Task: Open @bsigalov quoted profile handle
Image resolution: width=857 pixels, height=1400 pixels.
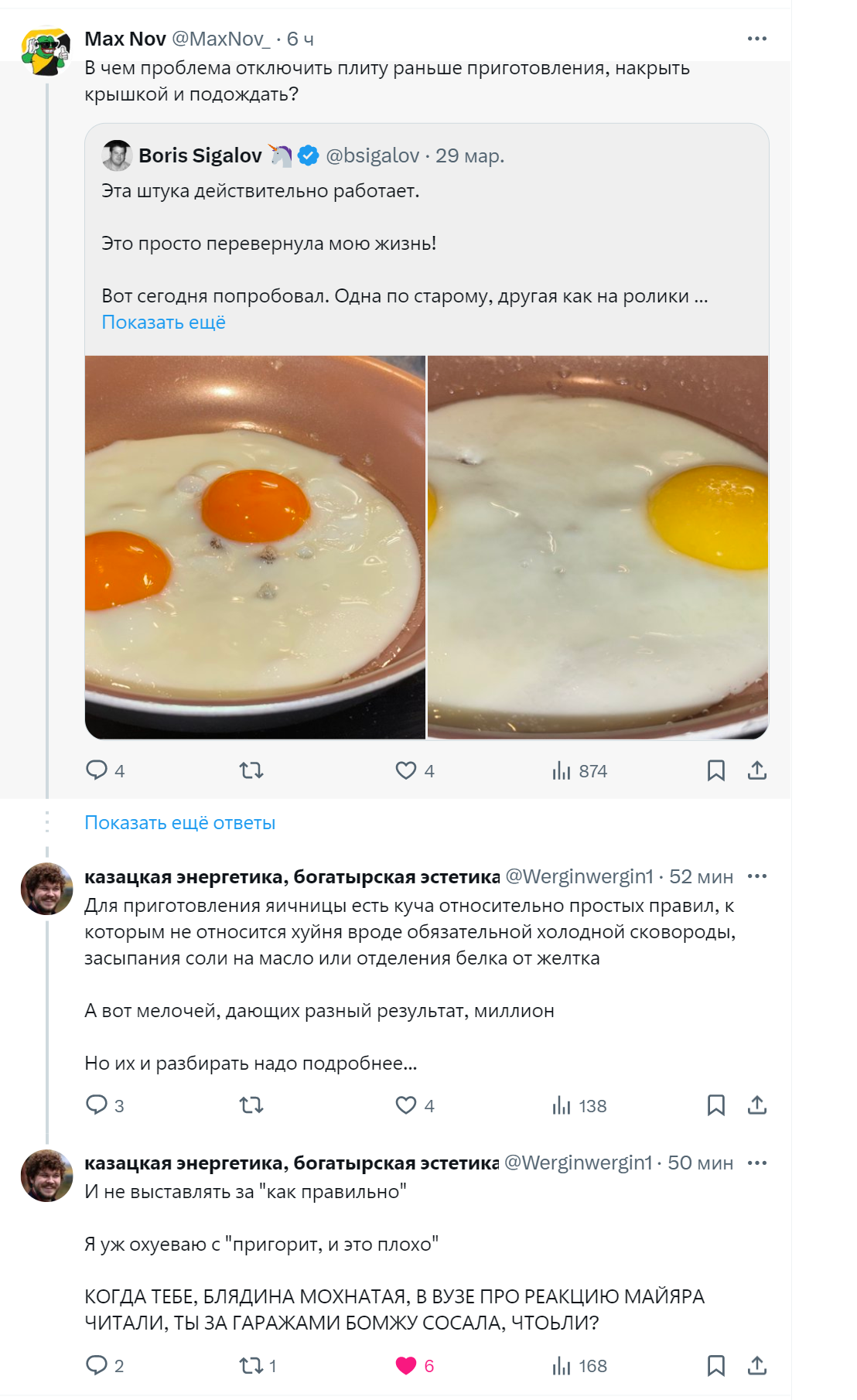Action: (373, 155)
